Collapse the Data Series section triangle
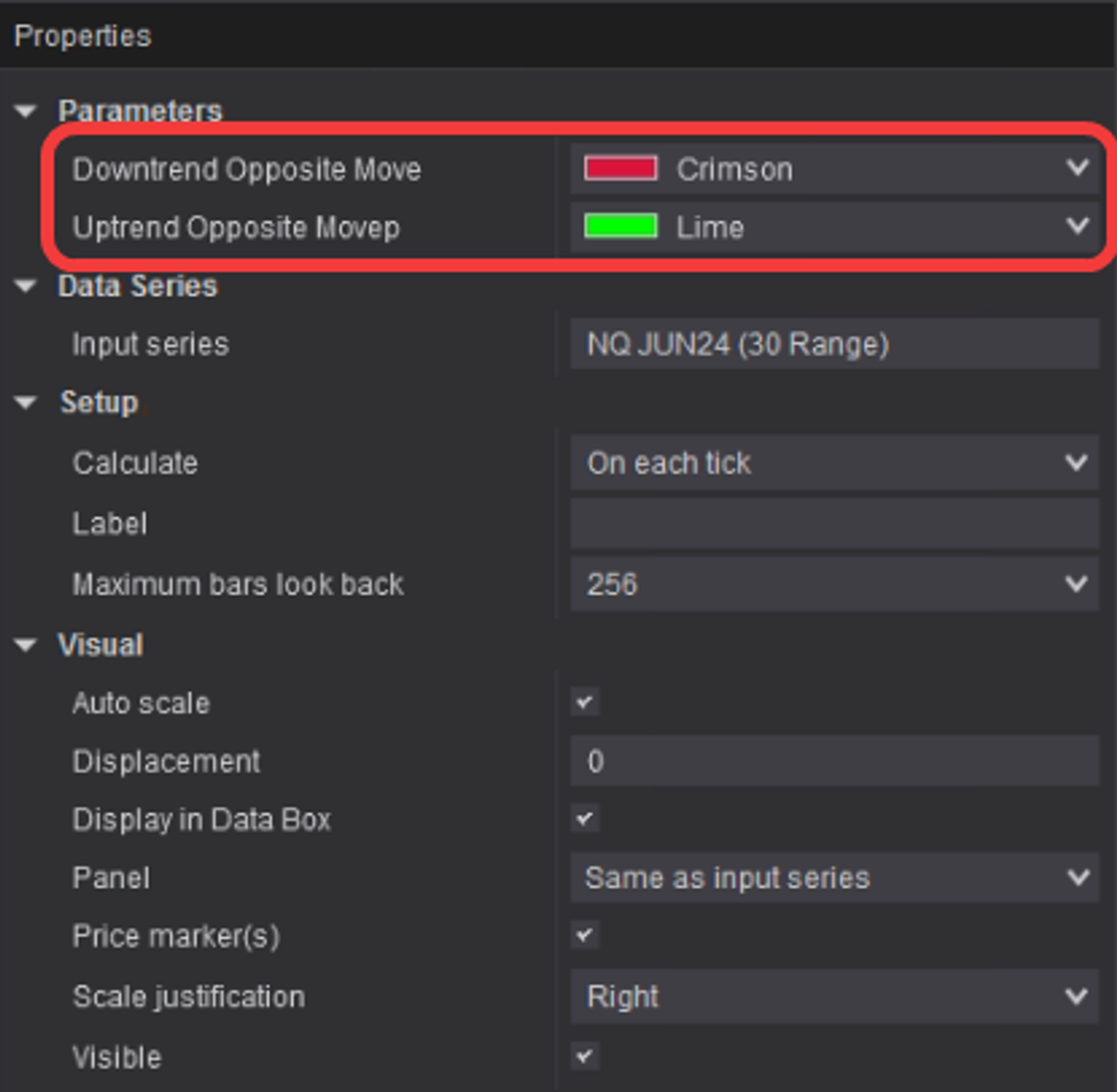The height and width of the screenshot is (1092, 1117). tap(25, 286)
